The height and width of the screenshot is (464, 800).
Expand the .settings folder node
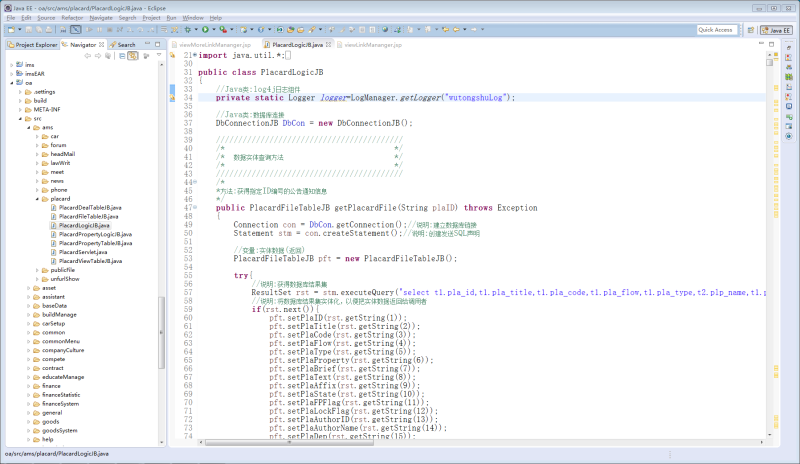click(x=20, y=92)
